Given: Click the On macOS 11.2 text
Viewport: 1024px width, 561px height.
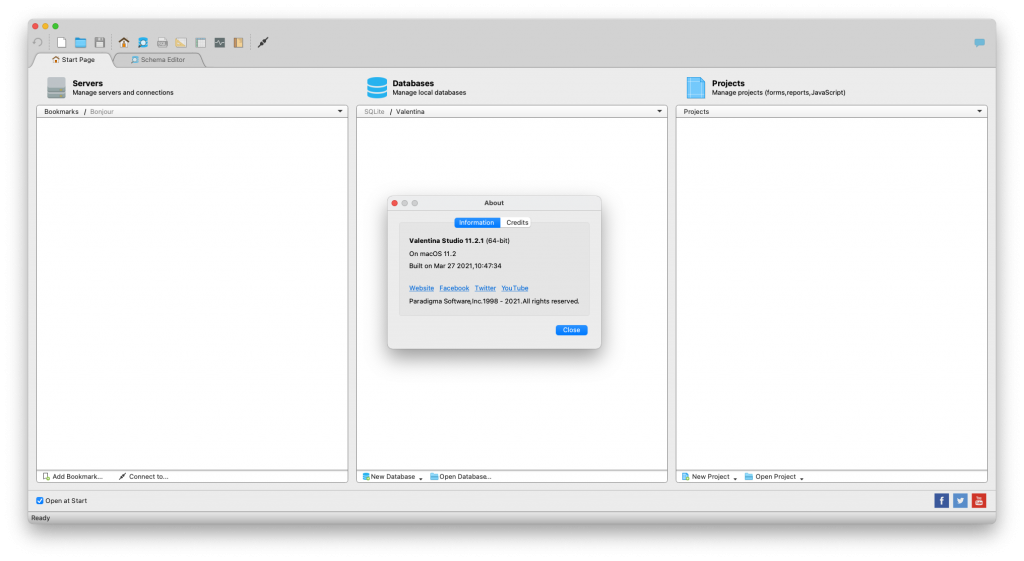Looking at the screenshot, I should [432, 253].
